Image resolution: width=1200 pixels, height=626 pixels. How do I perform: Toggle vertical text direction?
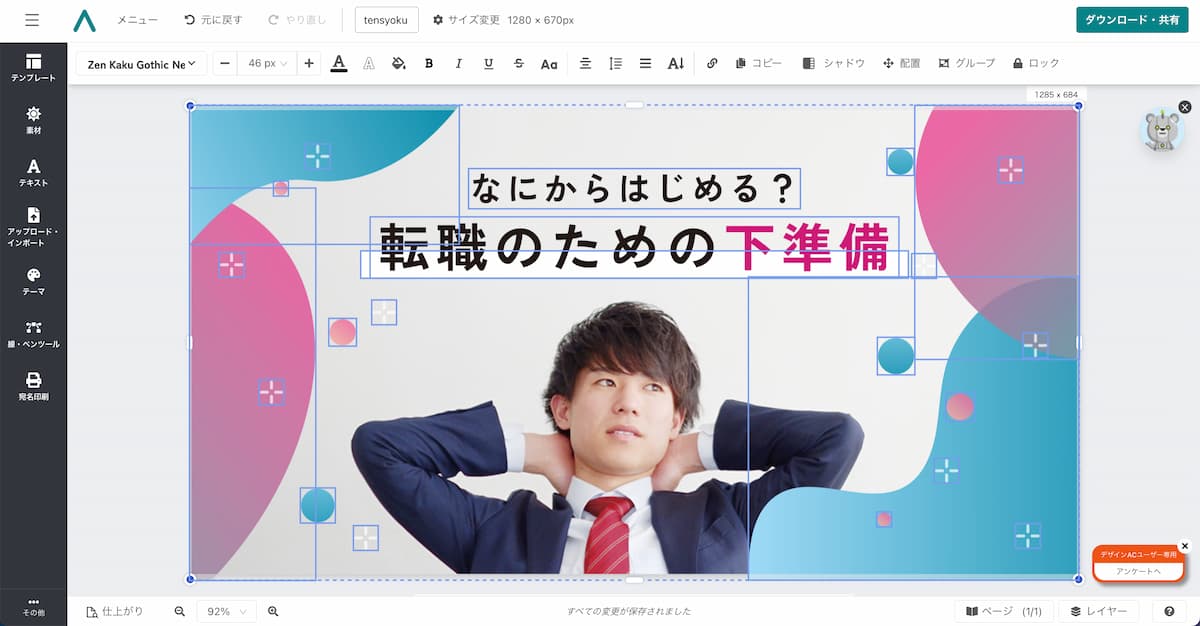click(676, 63)
